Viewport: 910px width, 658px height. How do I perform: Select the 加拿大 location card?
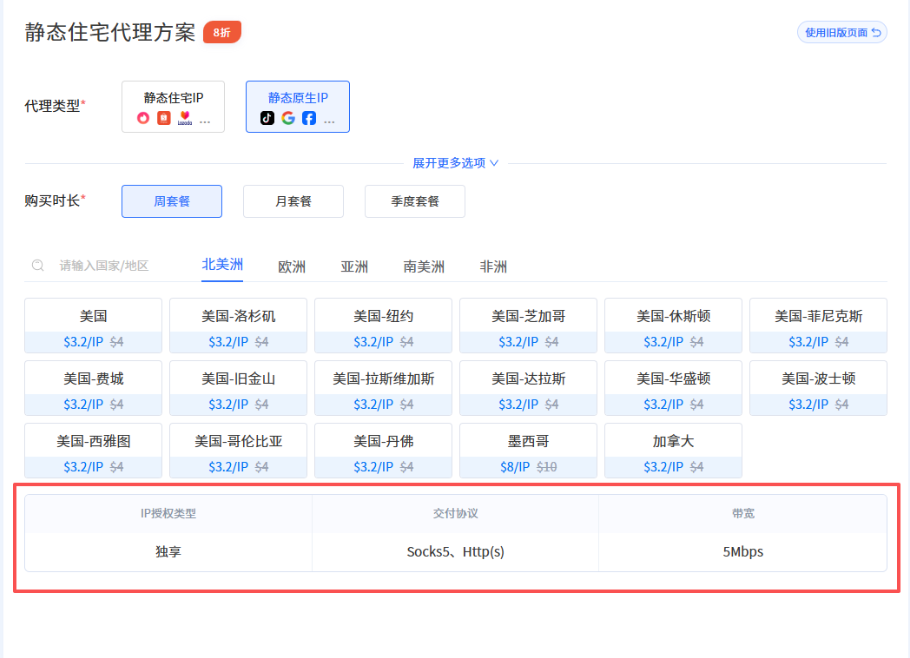(x=673, y=451)
